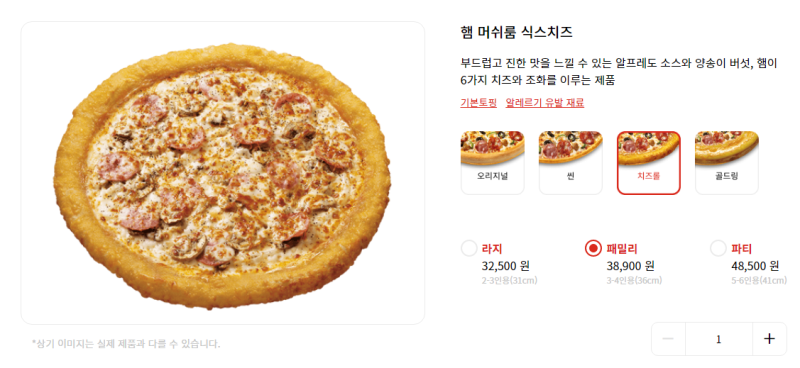Pick the 골드링 crust pizza image
This screenshot has width=800, height=368.
727,148
